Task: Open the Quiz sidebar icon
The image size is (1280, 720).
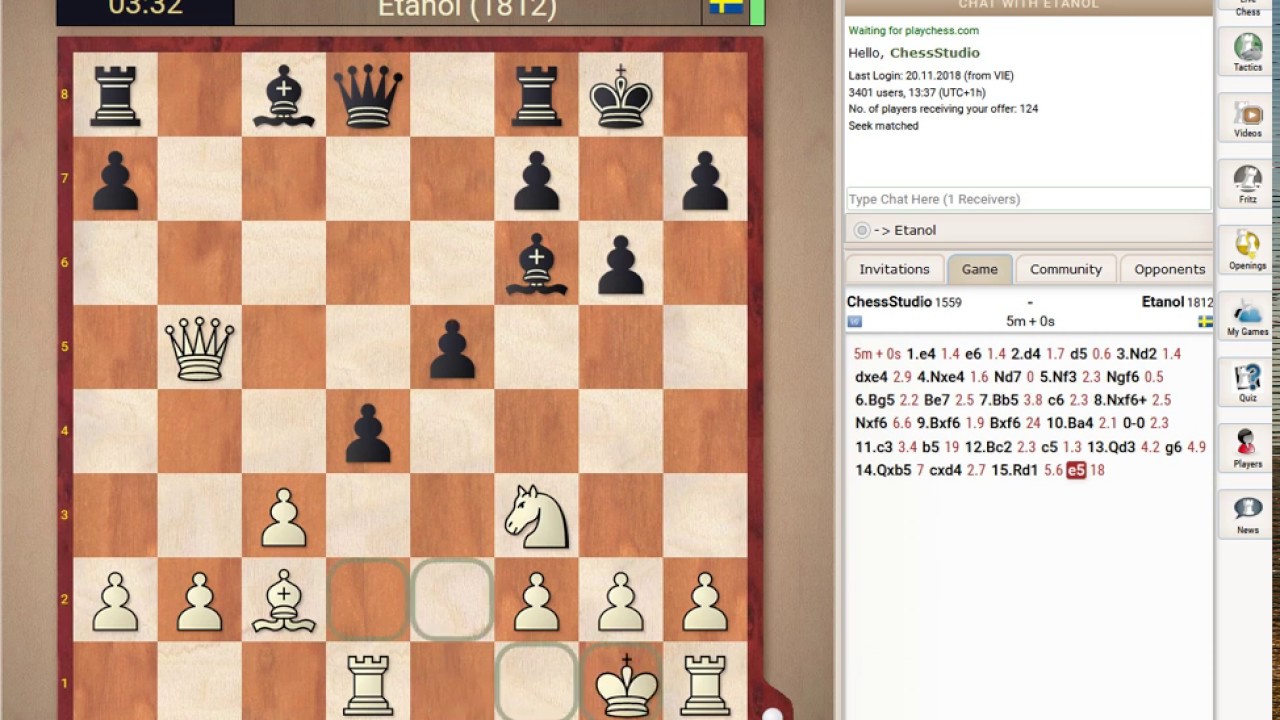Action: [x=1247, y=383]
